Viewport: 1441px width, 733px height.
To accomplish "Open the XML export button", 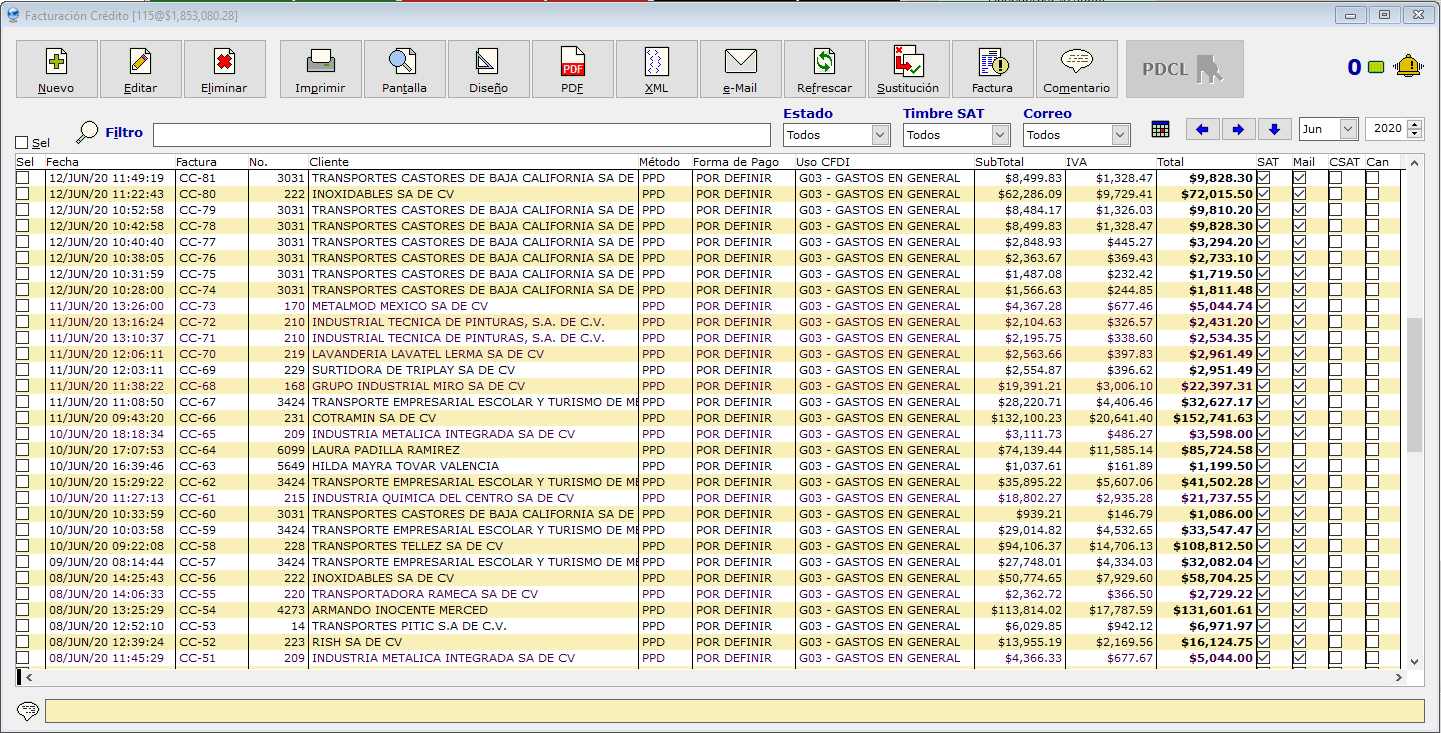I will [656, 69].
